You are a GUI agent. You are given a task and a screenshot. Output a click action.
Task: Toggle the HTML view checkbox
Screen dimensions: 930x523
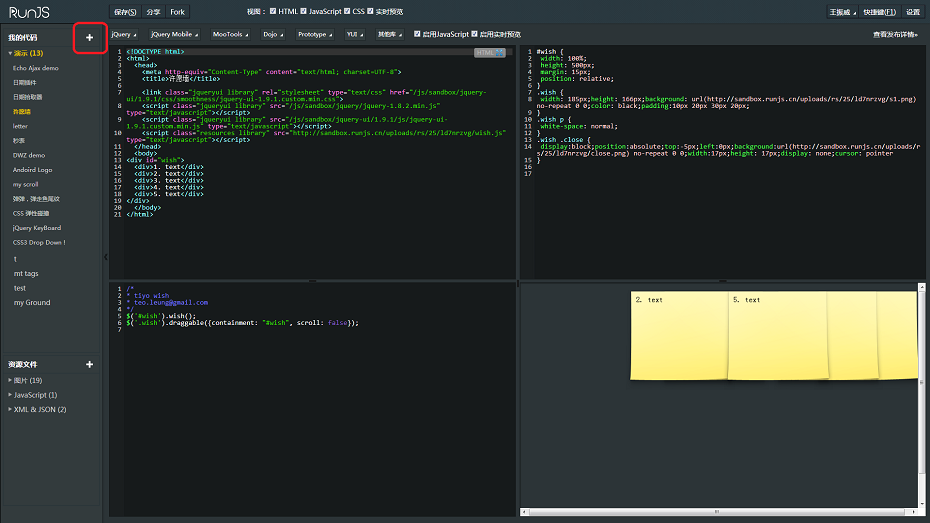pos(273,12)
